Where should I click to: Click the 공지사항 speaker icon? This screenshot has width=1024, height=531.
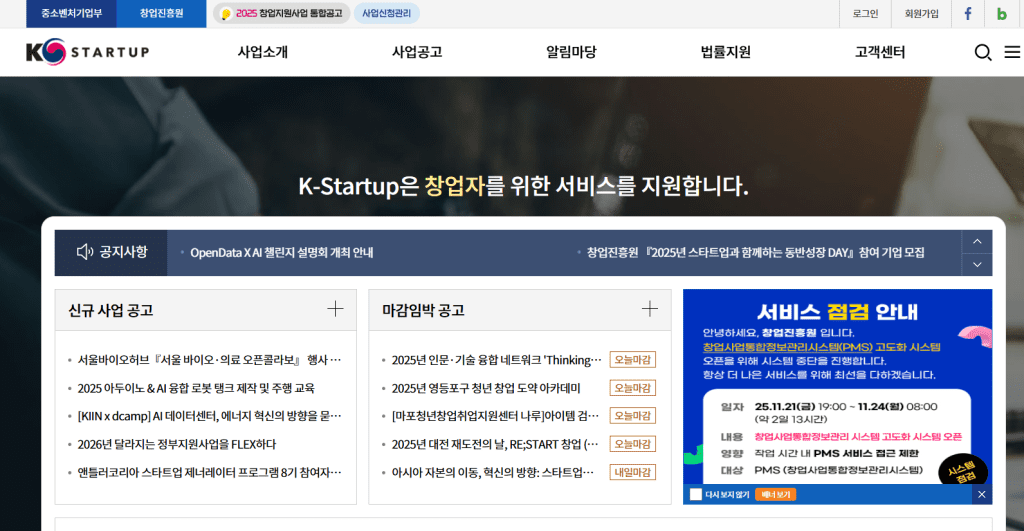click(85, 252)
